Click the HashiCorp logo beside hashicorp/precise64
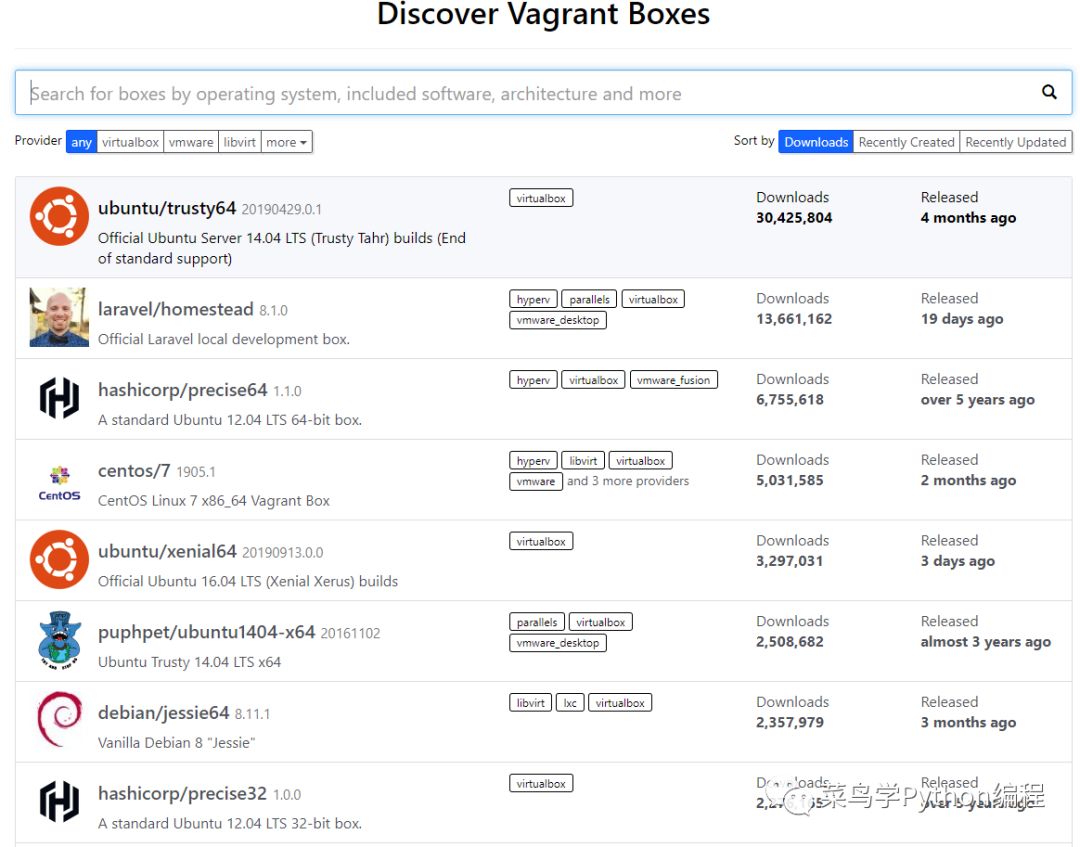This screenshot has height=847, width=1080. pos(59,397)
